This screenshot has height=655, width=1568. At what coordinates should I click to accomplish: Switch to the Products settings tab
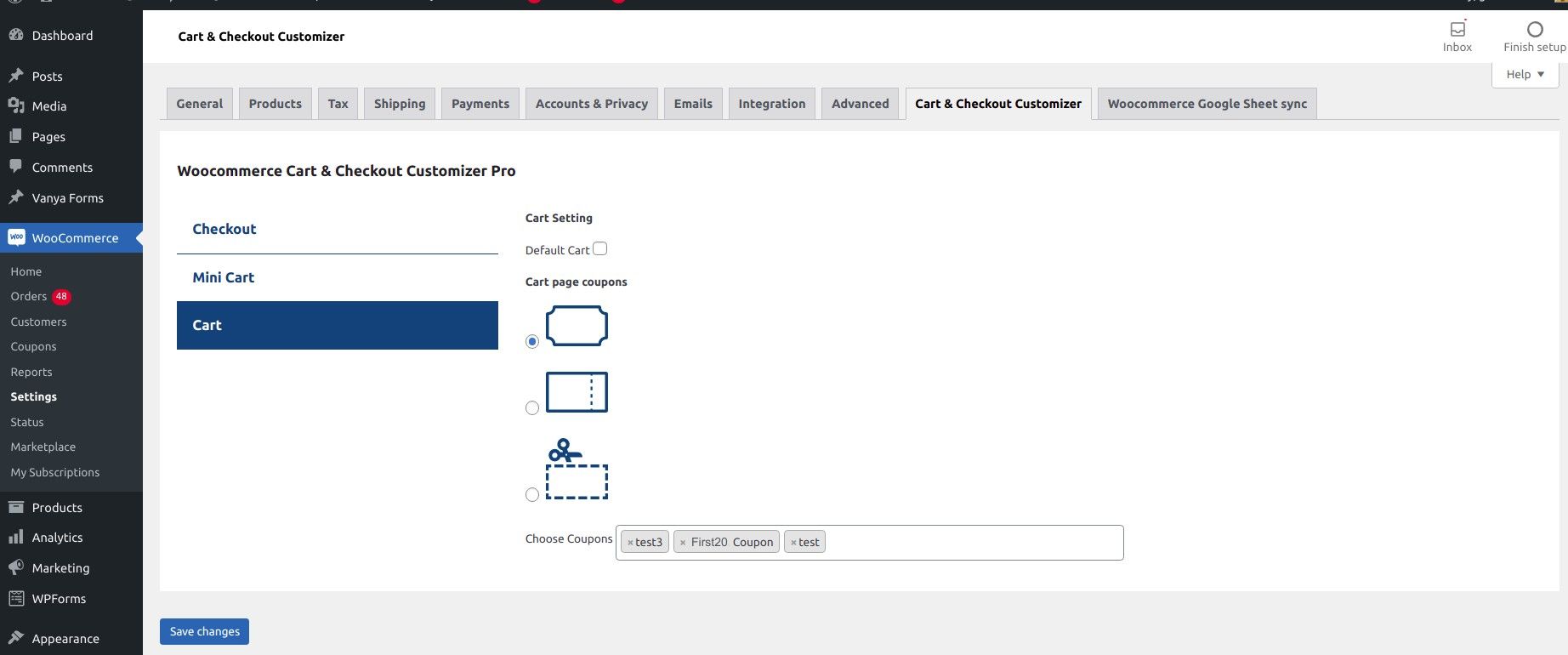point(276,104)
